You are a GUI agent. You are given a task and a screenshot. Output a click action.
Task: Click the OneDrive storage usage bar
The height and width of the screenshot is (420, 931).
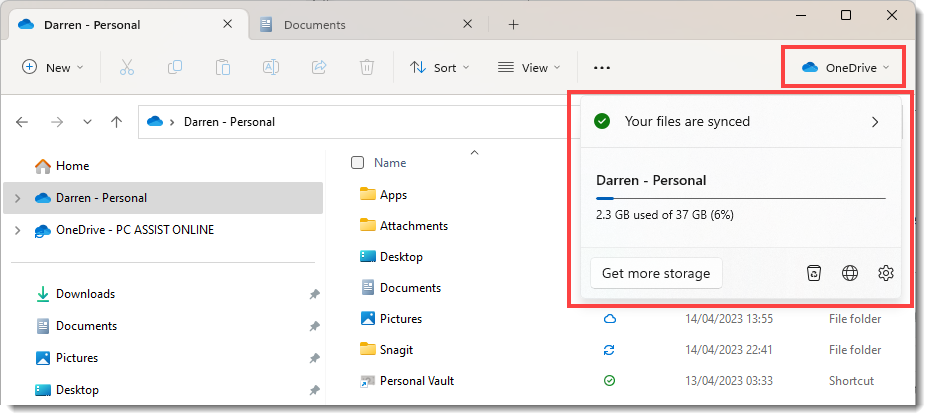point(740,198)
